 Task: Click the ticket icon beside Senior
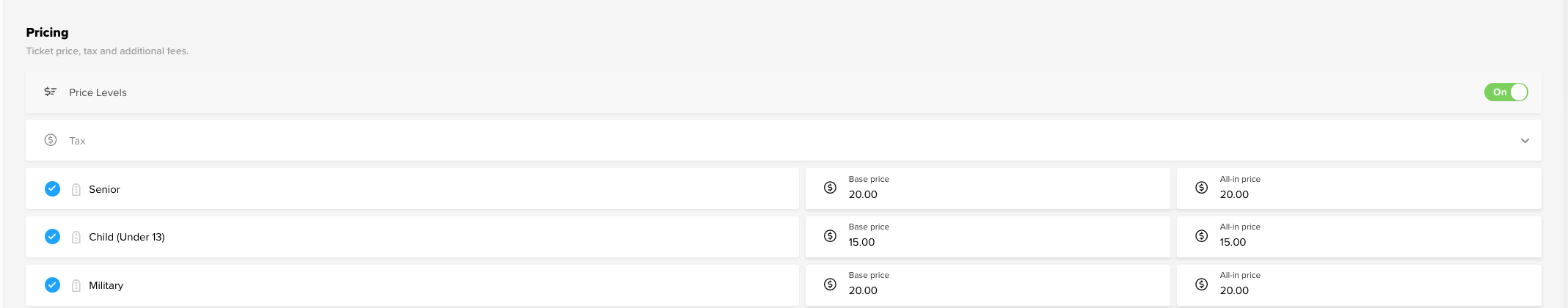click(x=76, y=189)
